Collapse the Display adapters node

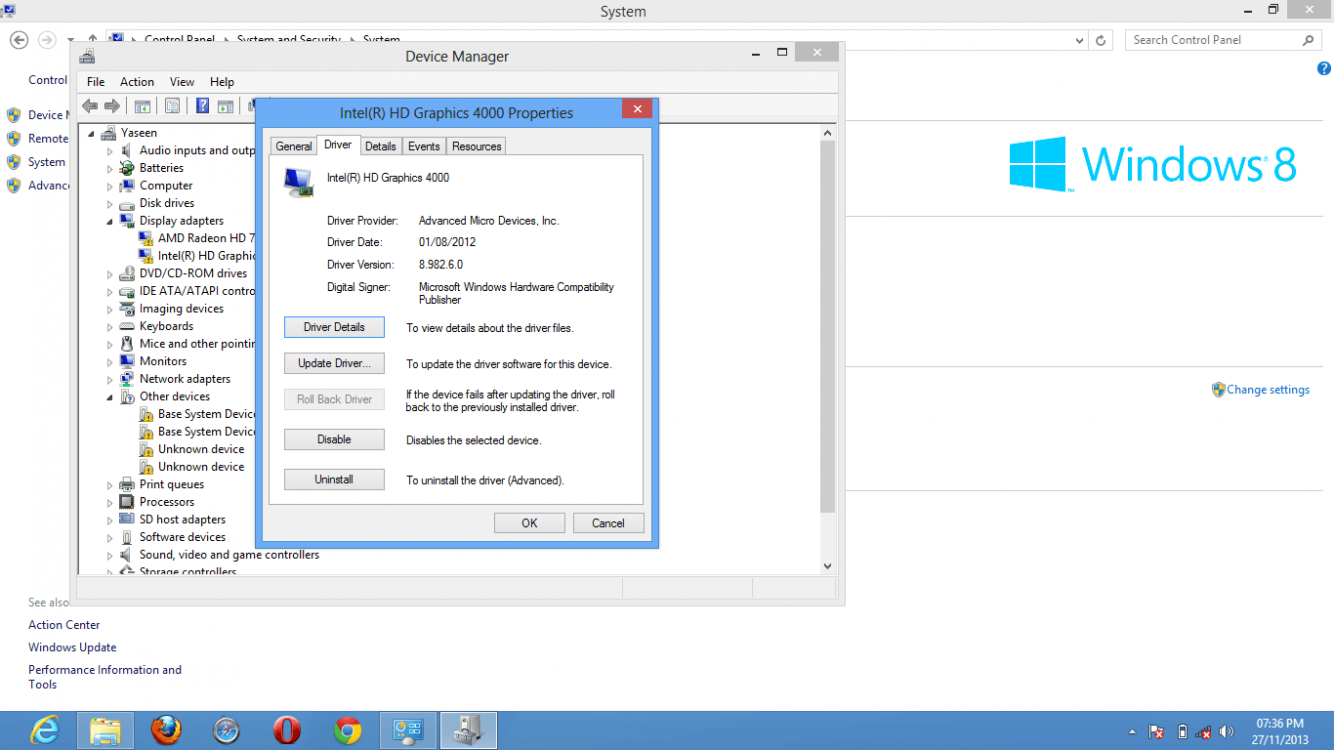110,221
